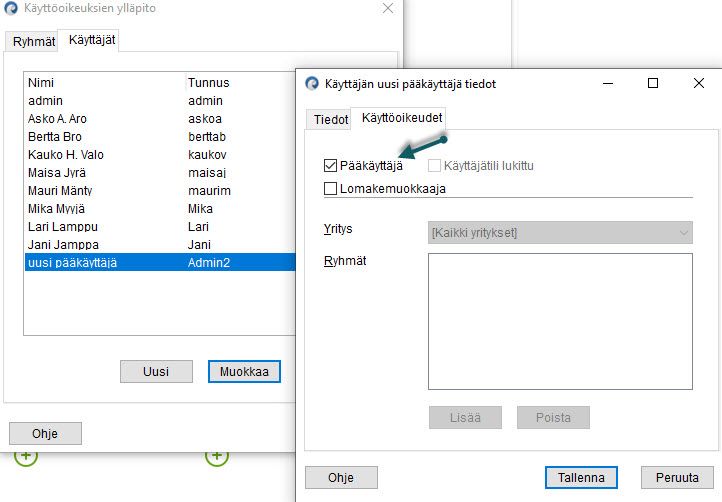Select user Bertta Bro
Image resolution: width=722 pixels, height=502 pixels.
point(160,136)
